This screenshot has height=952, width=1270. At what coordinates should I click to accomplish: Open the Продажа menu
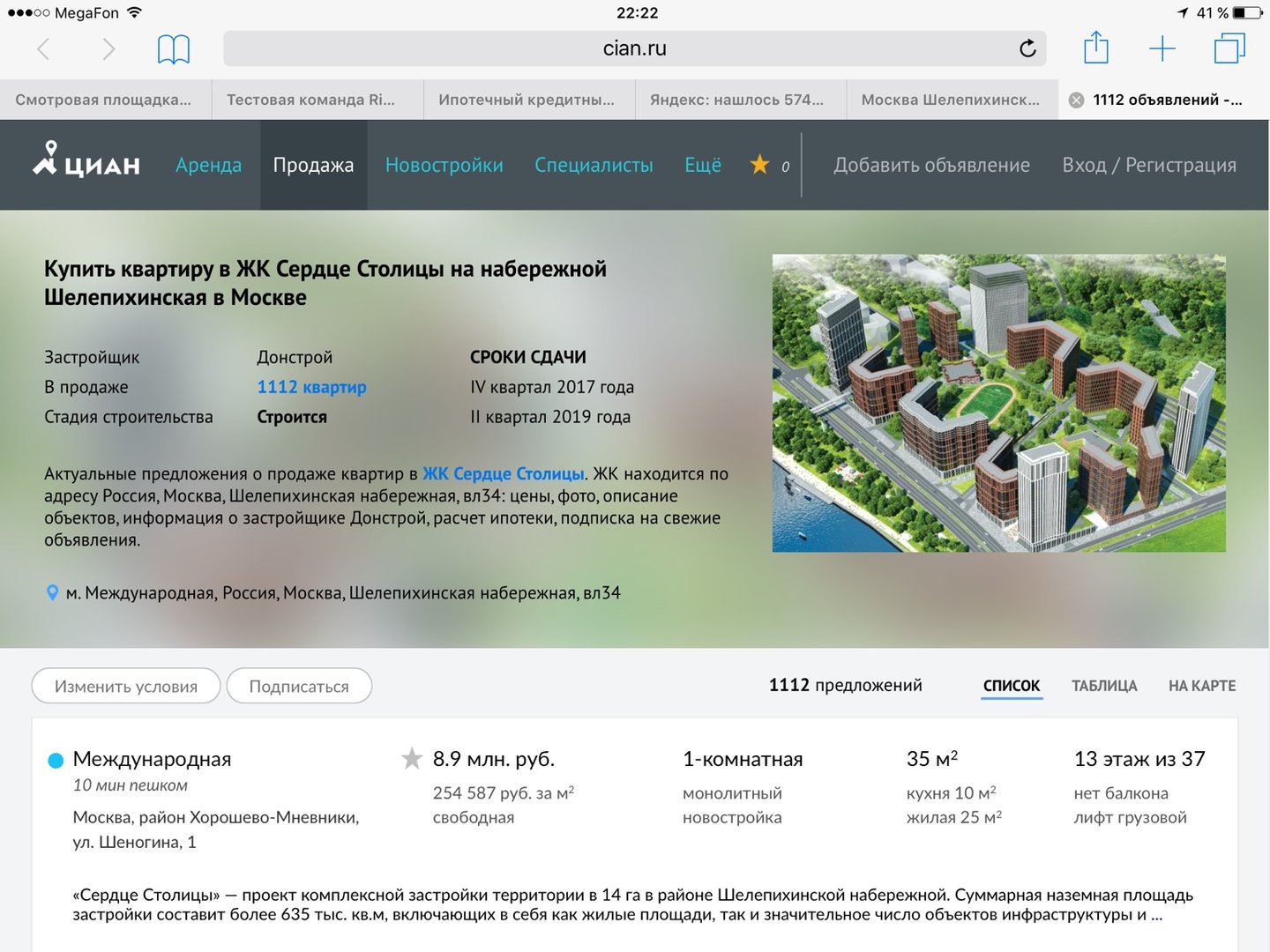[x=313, y=165]
